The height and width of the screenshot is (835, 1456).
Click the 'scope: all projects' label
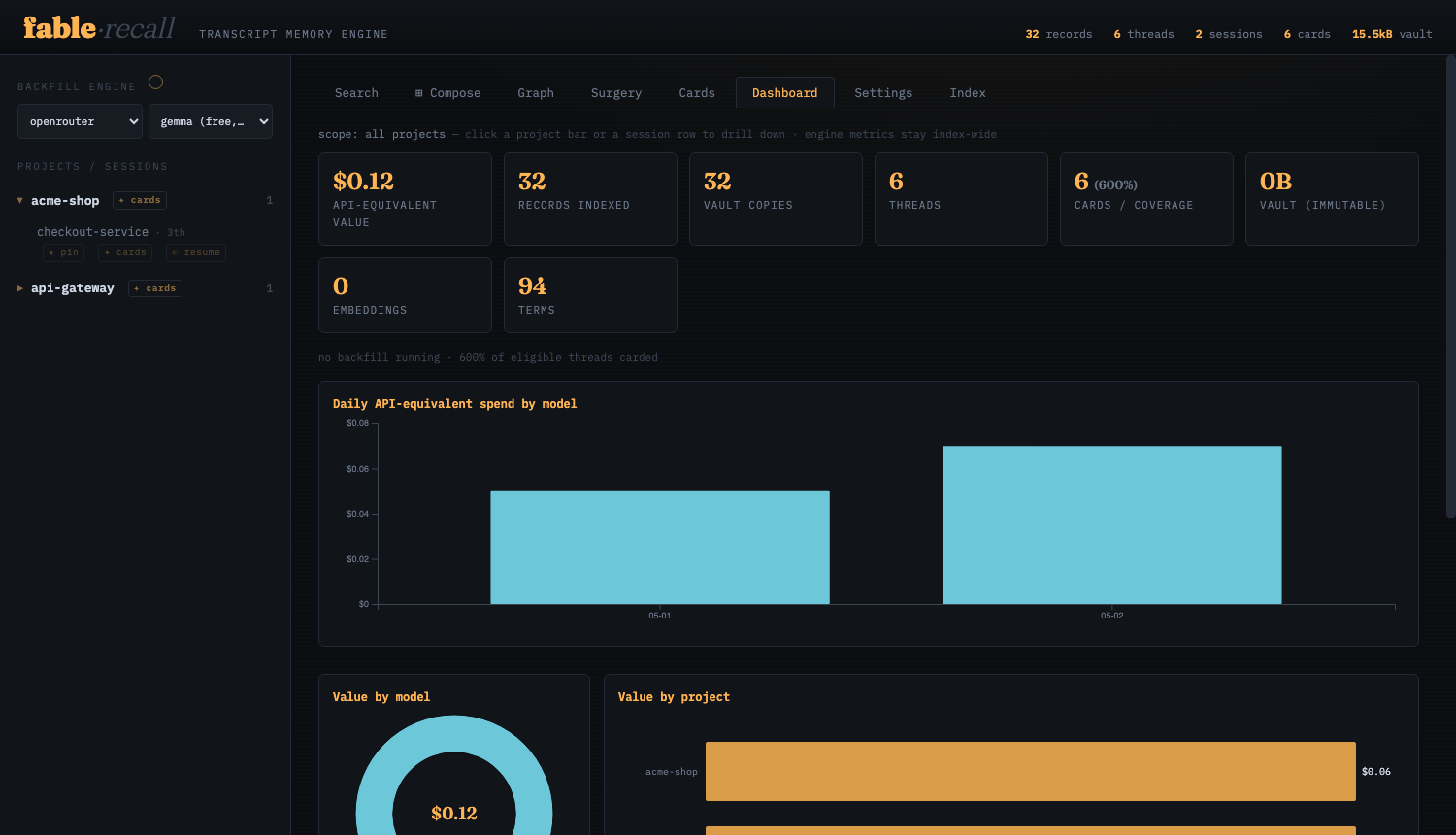click(381, 134)
